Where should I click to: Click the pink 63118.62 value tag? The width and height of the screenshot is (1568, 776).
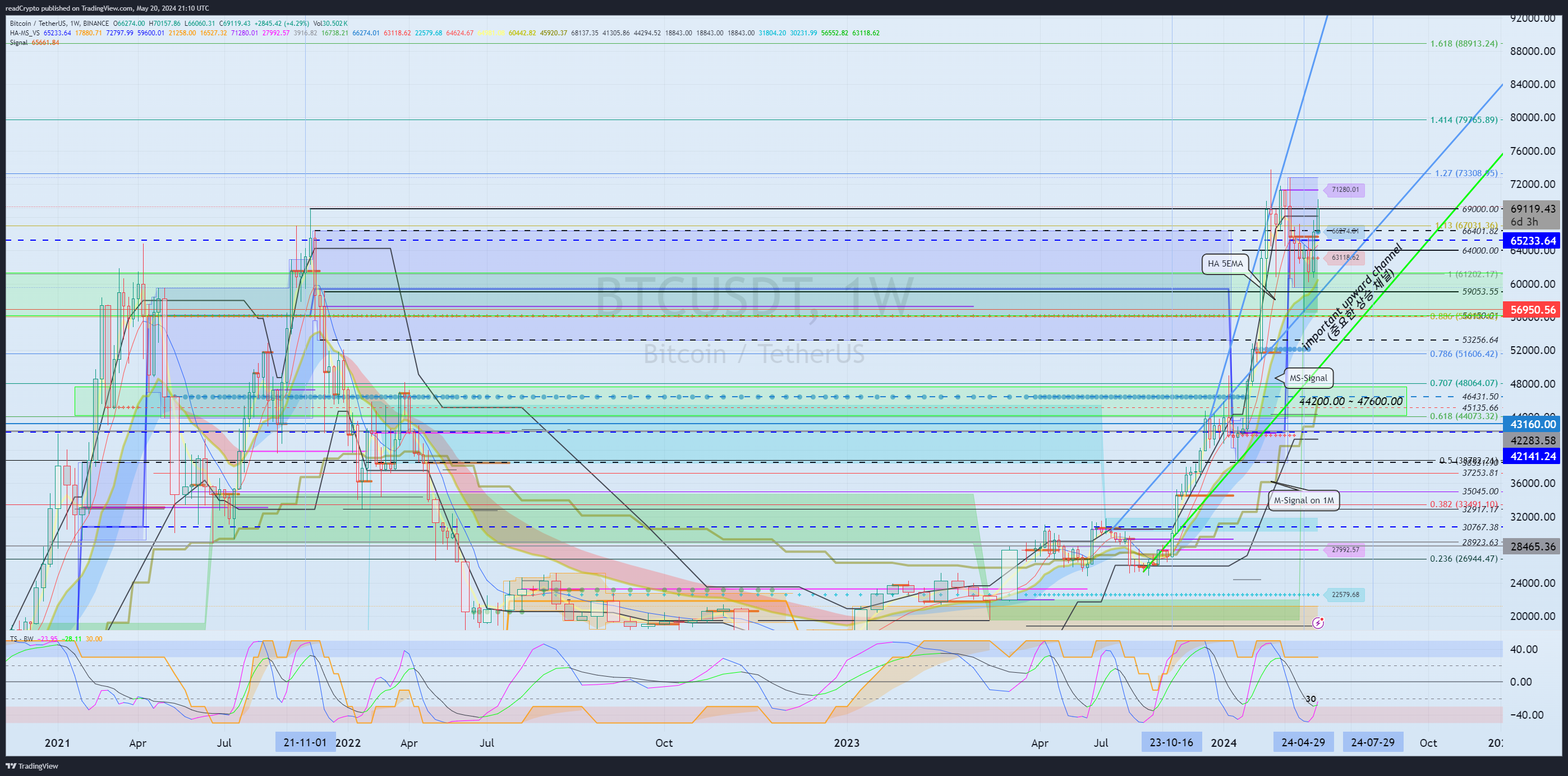[1345, 258]
